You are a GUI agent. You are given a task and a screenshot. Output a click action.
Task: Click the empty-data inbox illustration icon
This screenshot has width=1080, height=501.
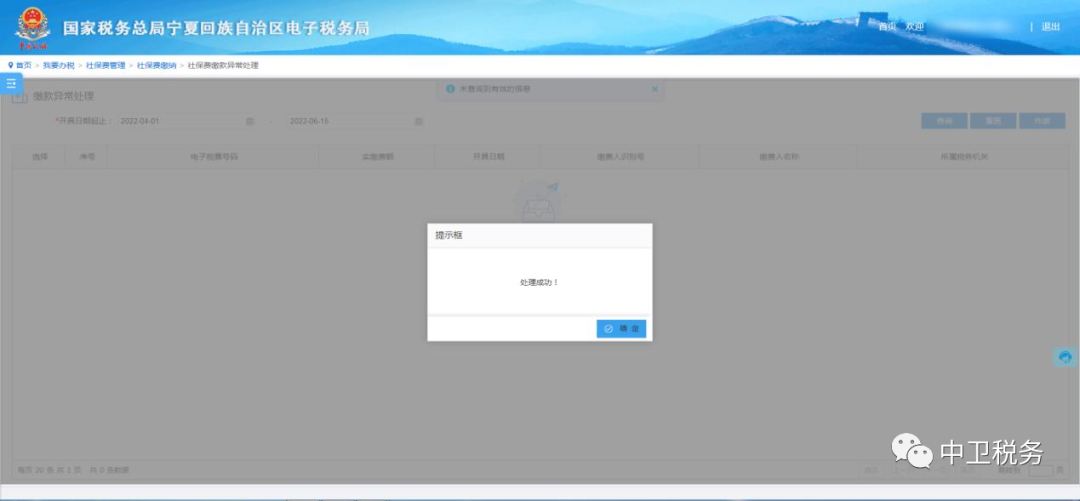click(x=539, y=202)
